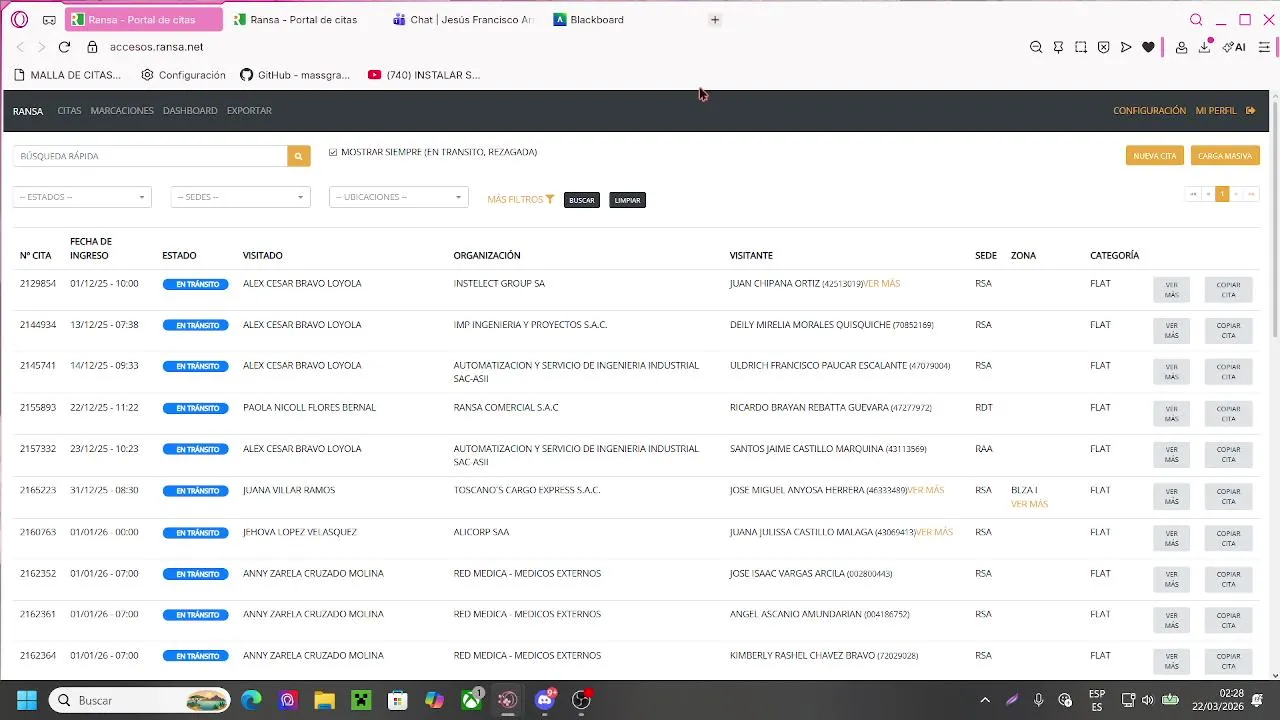1280x720 pixels.
Task: Click the address bar showing accesos.ransa.net
Action: pyautogui.click(x=156, y=47)
